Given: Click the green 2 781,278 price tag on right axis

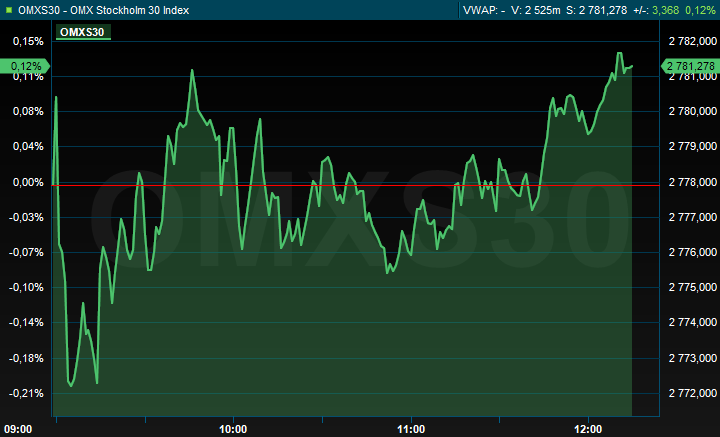Looking at the screenshot, I should tap(690, 66).
